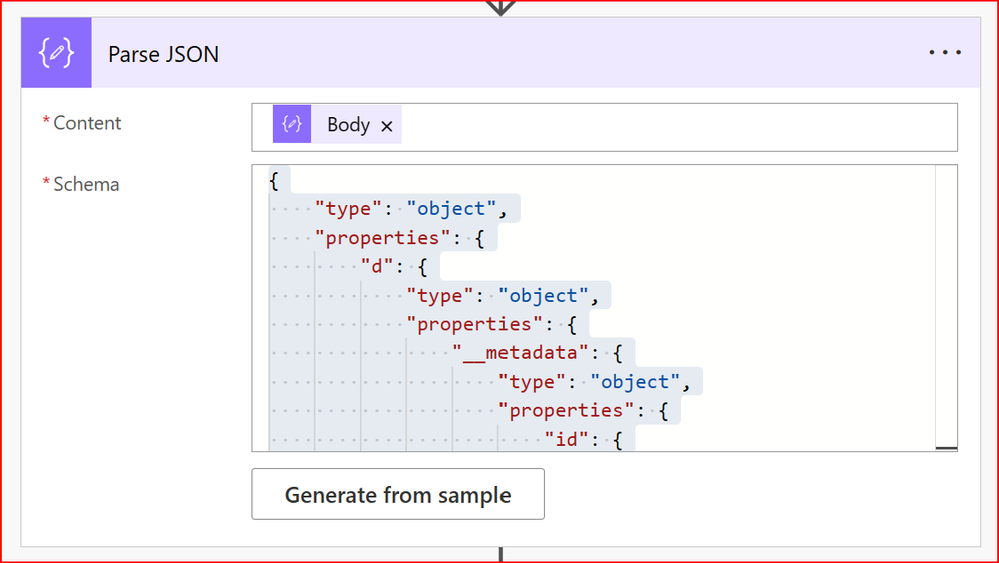Screen dimensions: 999x563
Task: Click the "__metadata" line in Schema
Action: (536, 353)
